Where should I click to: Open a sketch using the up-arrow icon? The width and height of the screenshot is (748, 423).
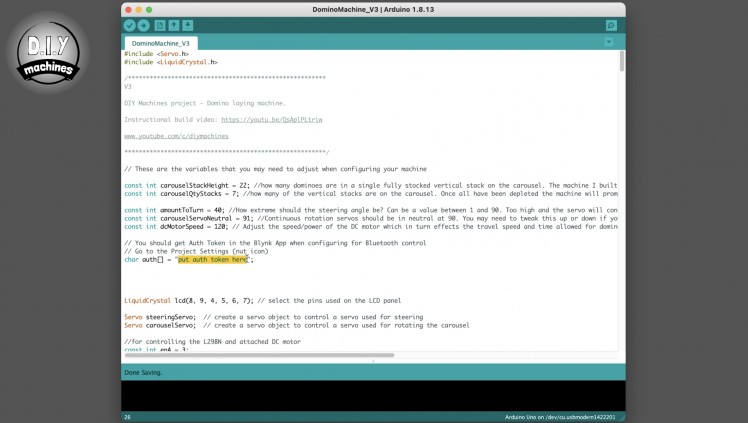click(x=175, y=25)
